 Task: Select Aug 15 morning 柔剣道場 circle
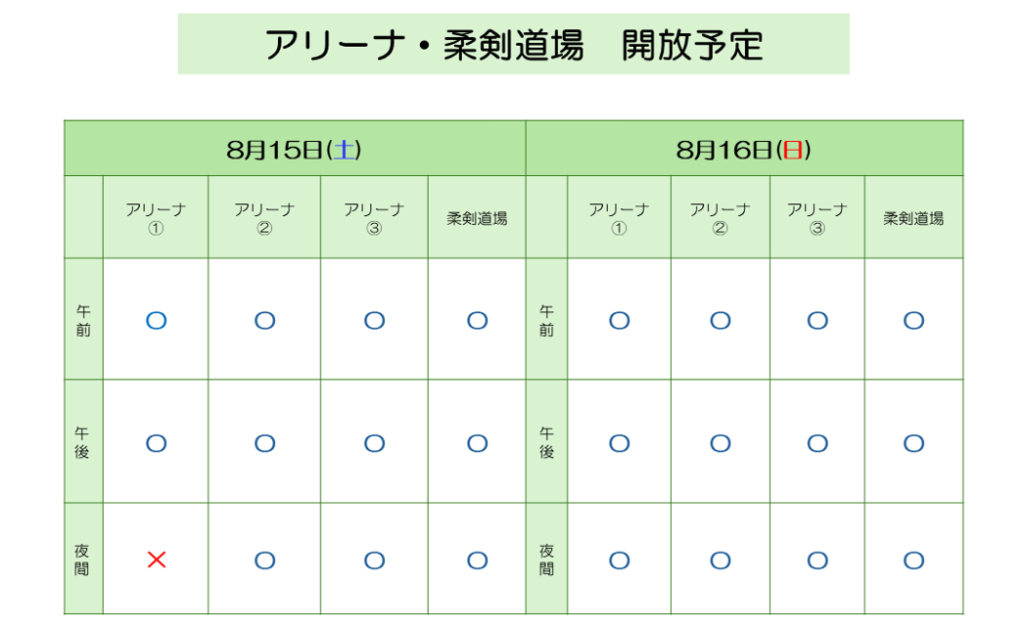point(477,321)
